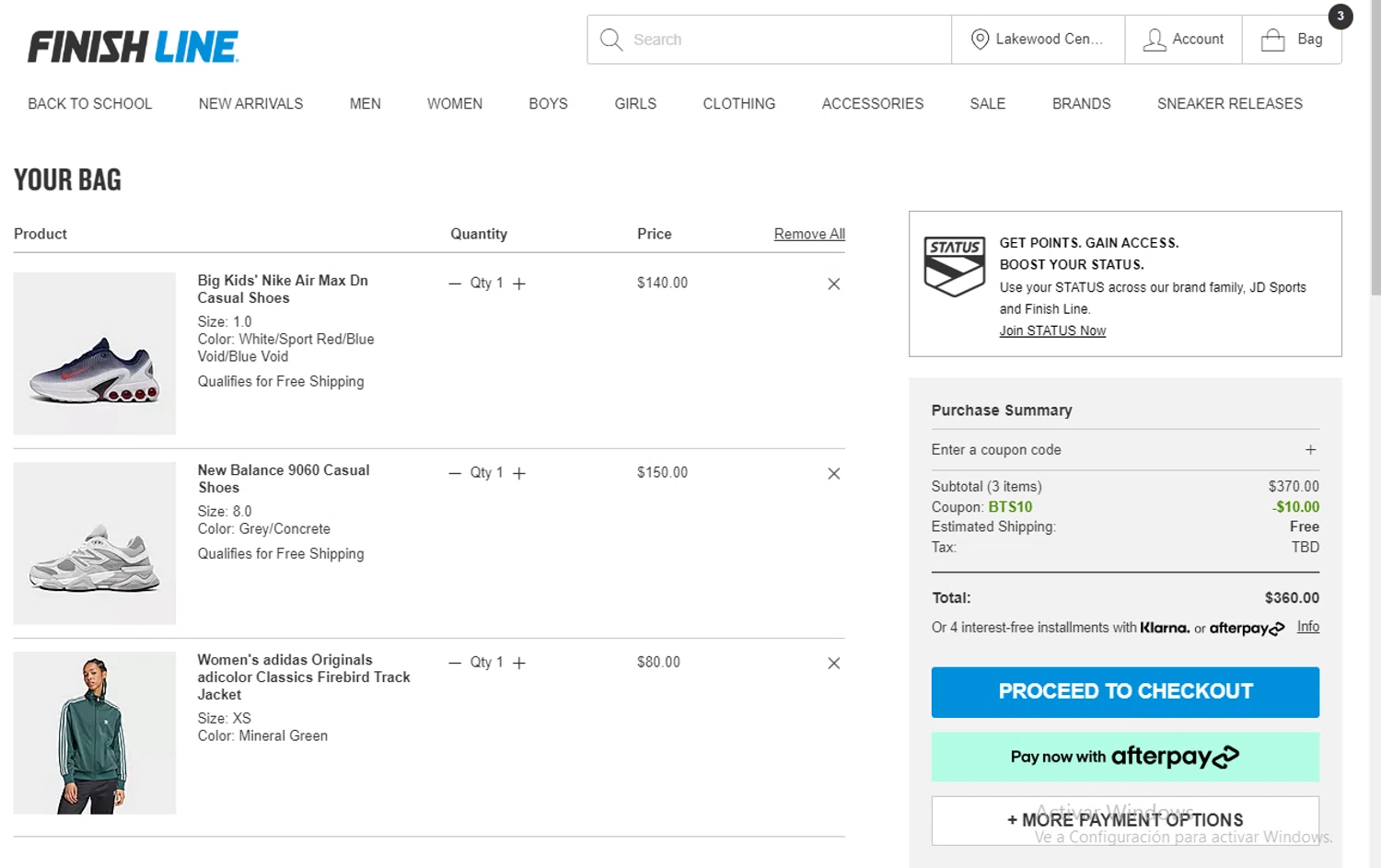The width and height of the screenshot is (1381, 868).
Task: Decrease quantity of New Balance 9060
Action: point(455,473)
